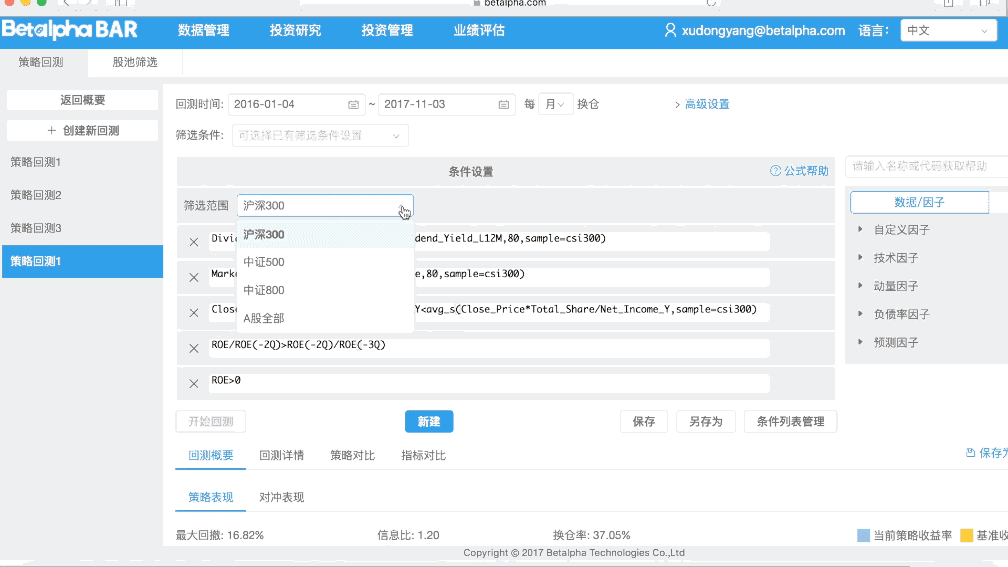Remove the ROE>0 condition row

(194, 384)
